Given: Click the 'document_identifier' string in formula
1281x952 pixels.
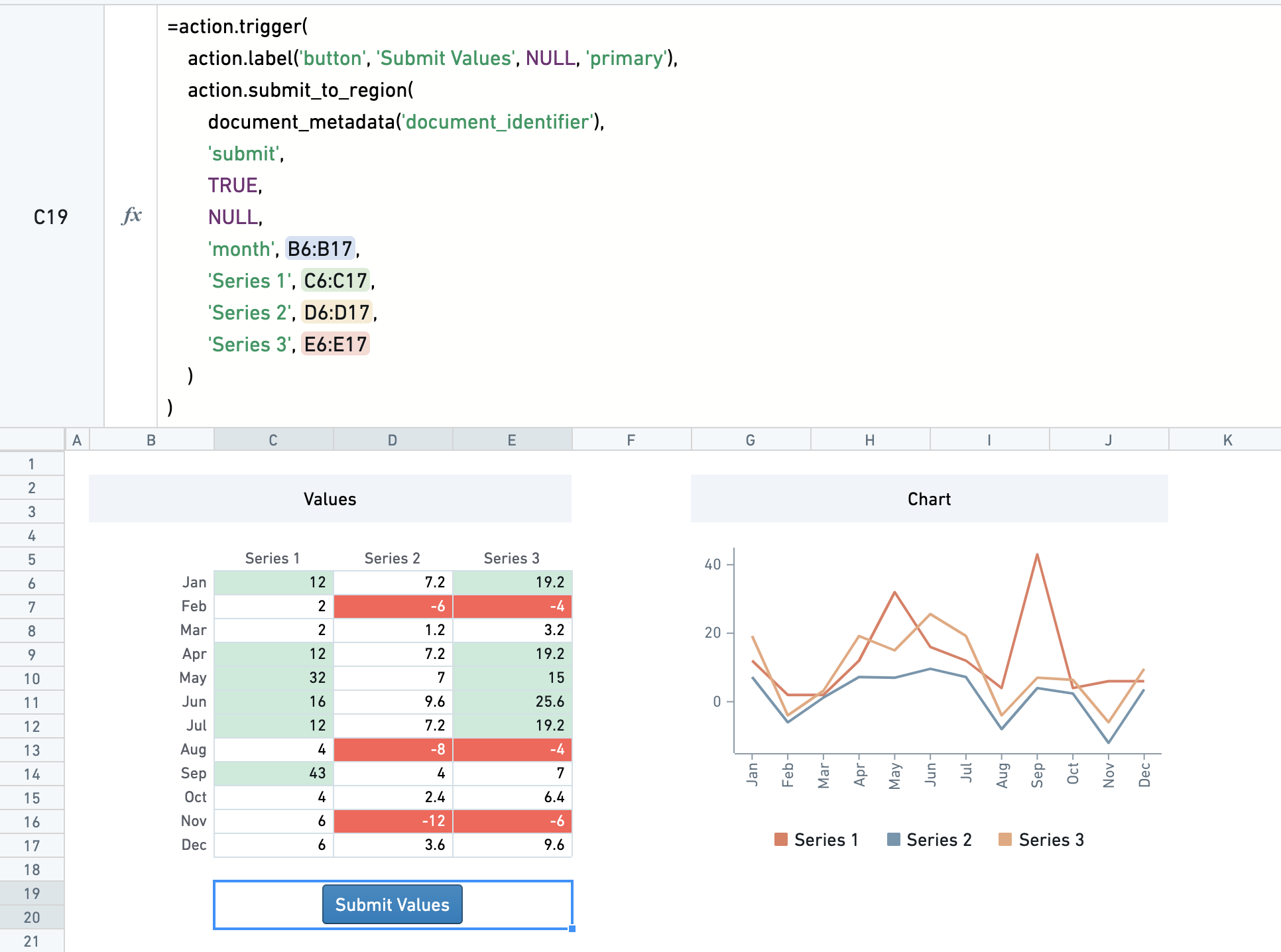Looking at the screenshot, I should pos(497,122).
